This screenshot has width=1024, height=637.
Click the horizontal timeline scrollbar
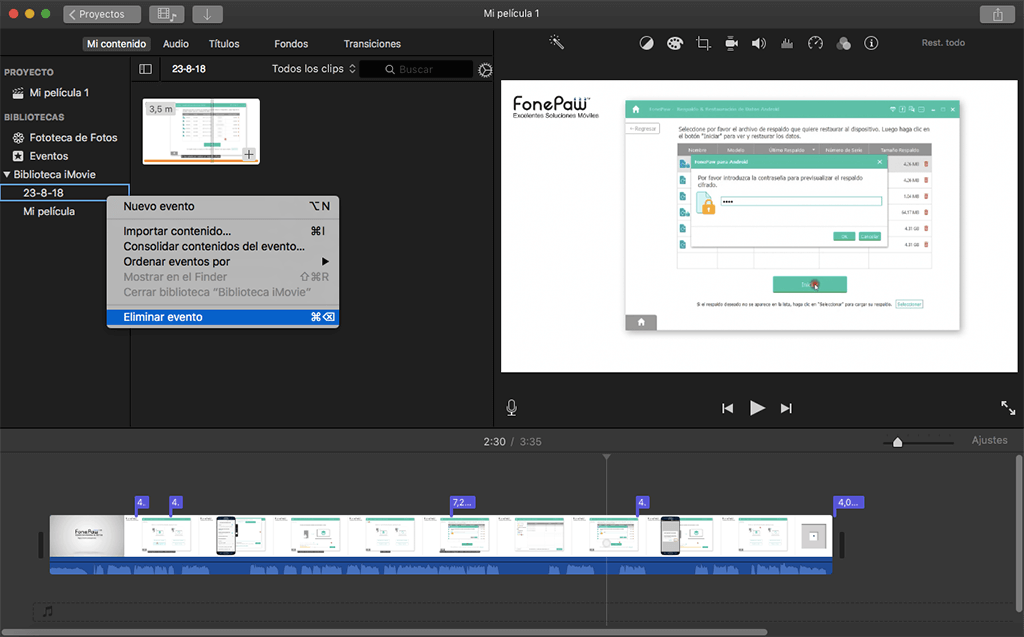click(x=384, y=632)
